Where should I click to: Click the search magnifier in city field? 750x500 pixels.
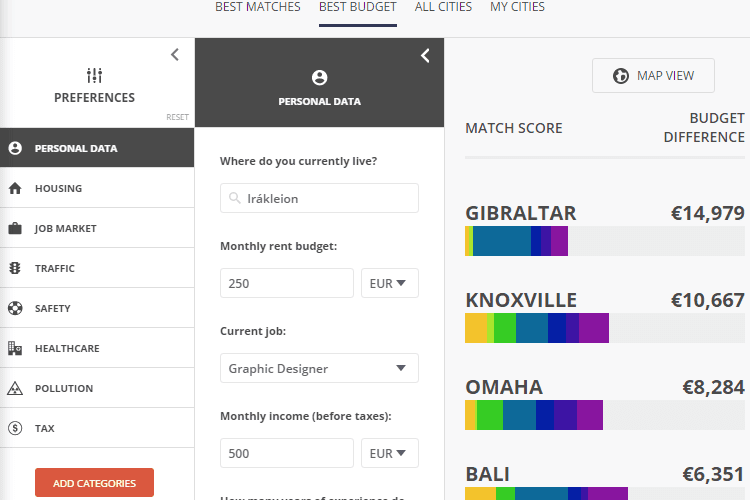[x=234, y=198]
